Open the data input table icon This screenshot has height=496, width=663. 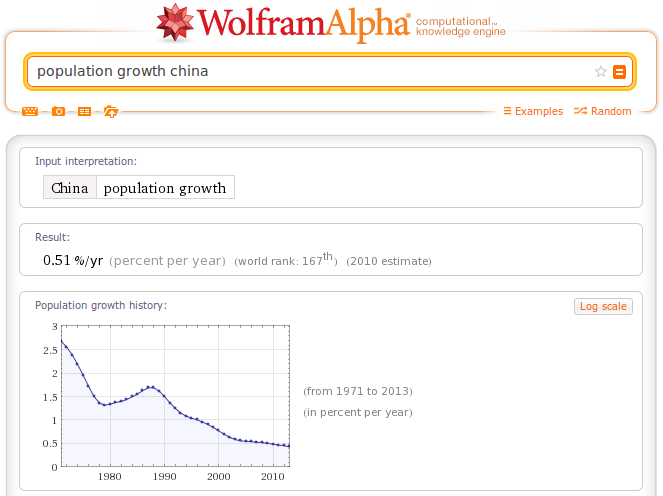point(85,111)
